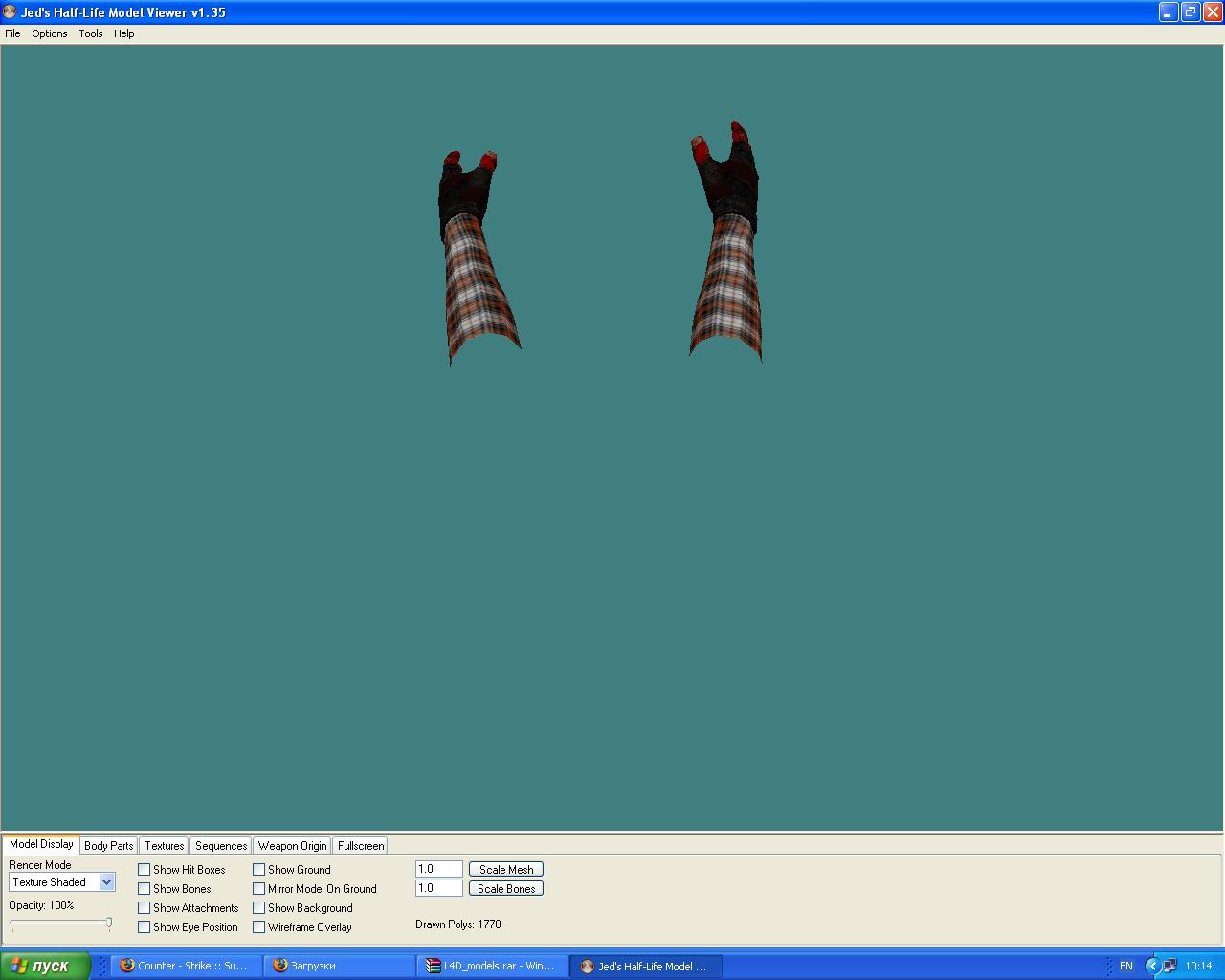Expand hidden system tray icons arrow
The width and height of the screenshot is (1225, 980).
[x=1152, y=966]
